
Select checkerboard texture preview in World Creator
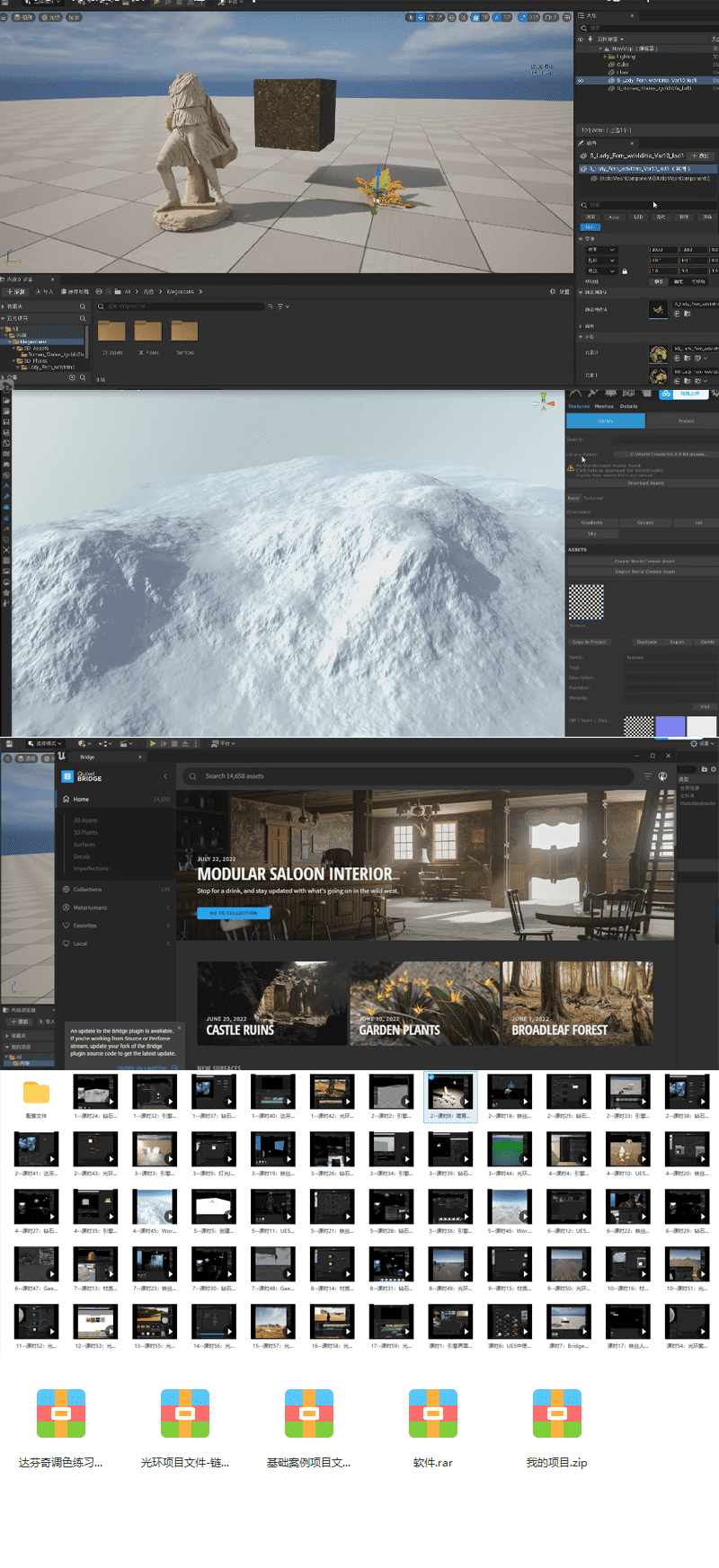coord(586,601)
